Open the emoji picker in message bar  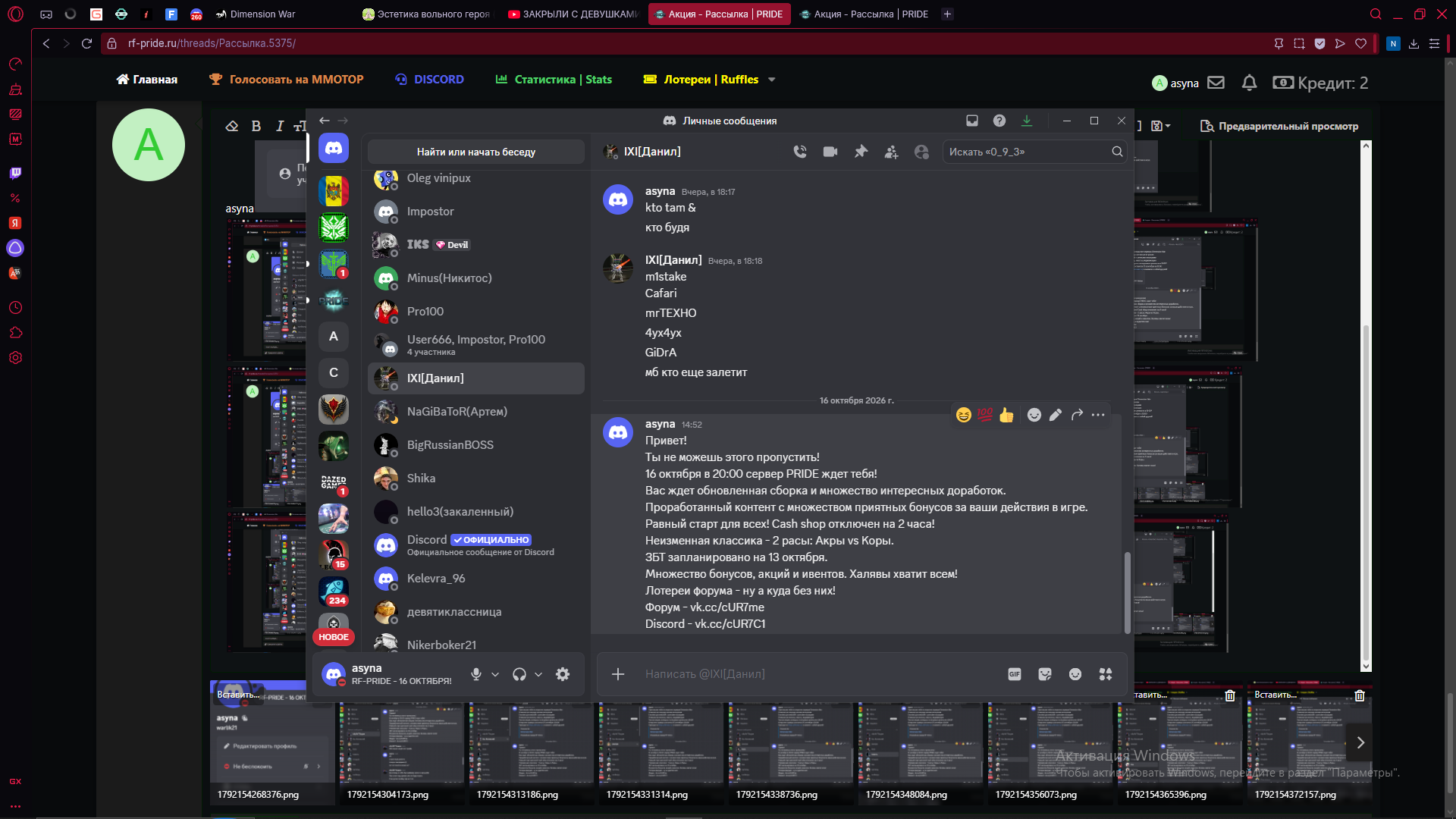tap(1075, 674)
